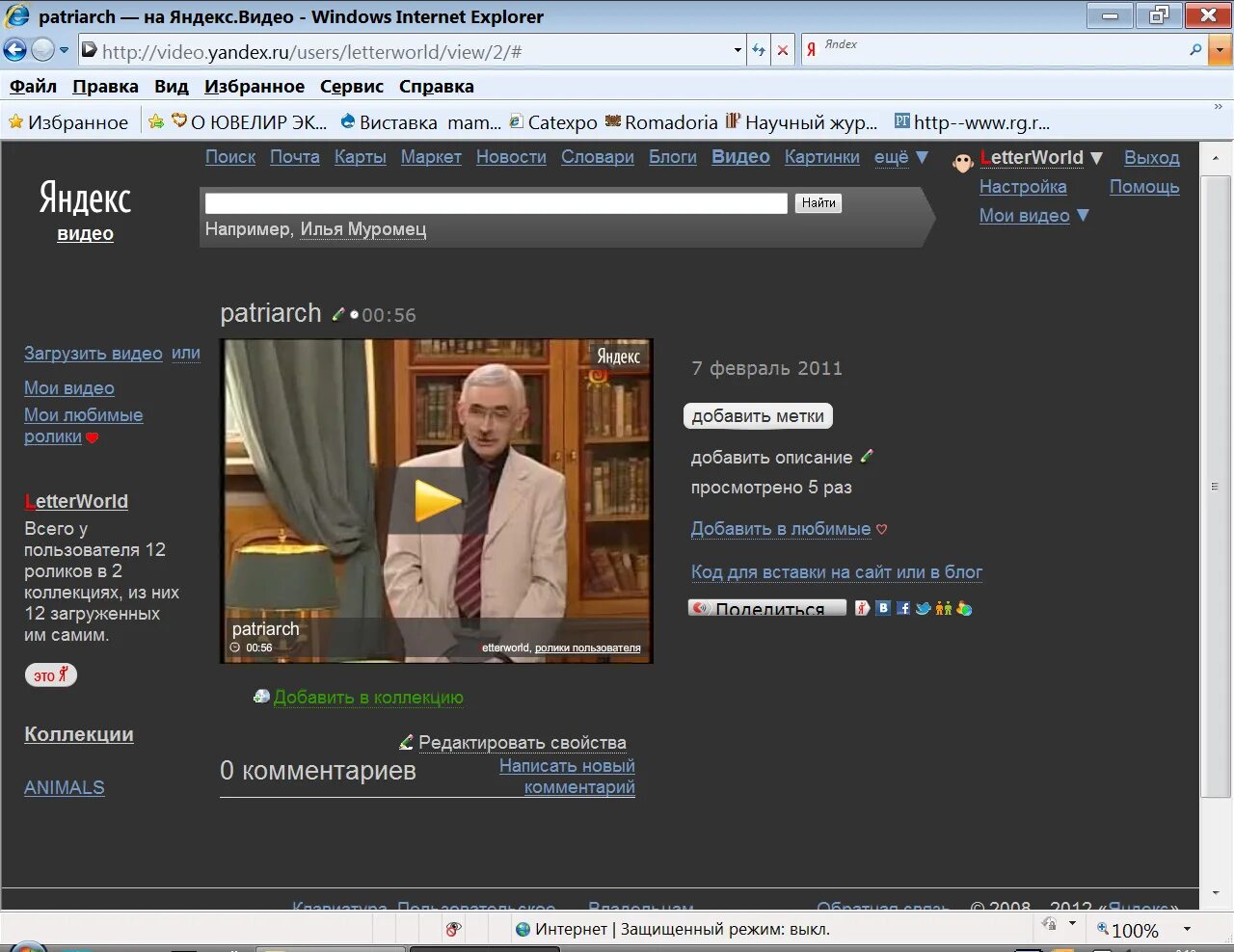Open search provider dropdown arrow
The image size is (1234, 952).
click(1221, 50)
